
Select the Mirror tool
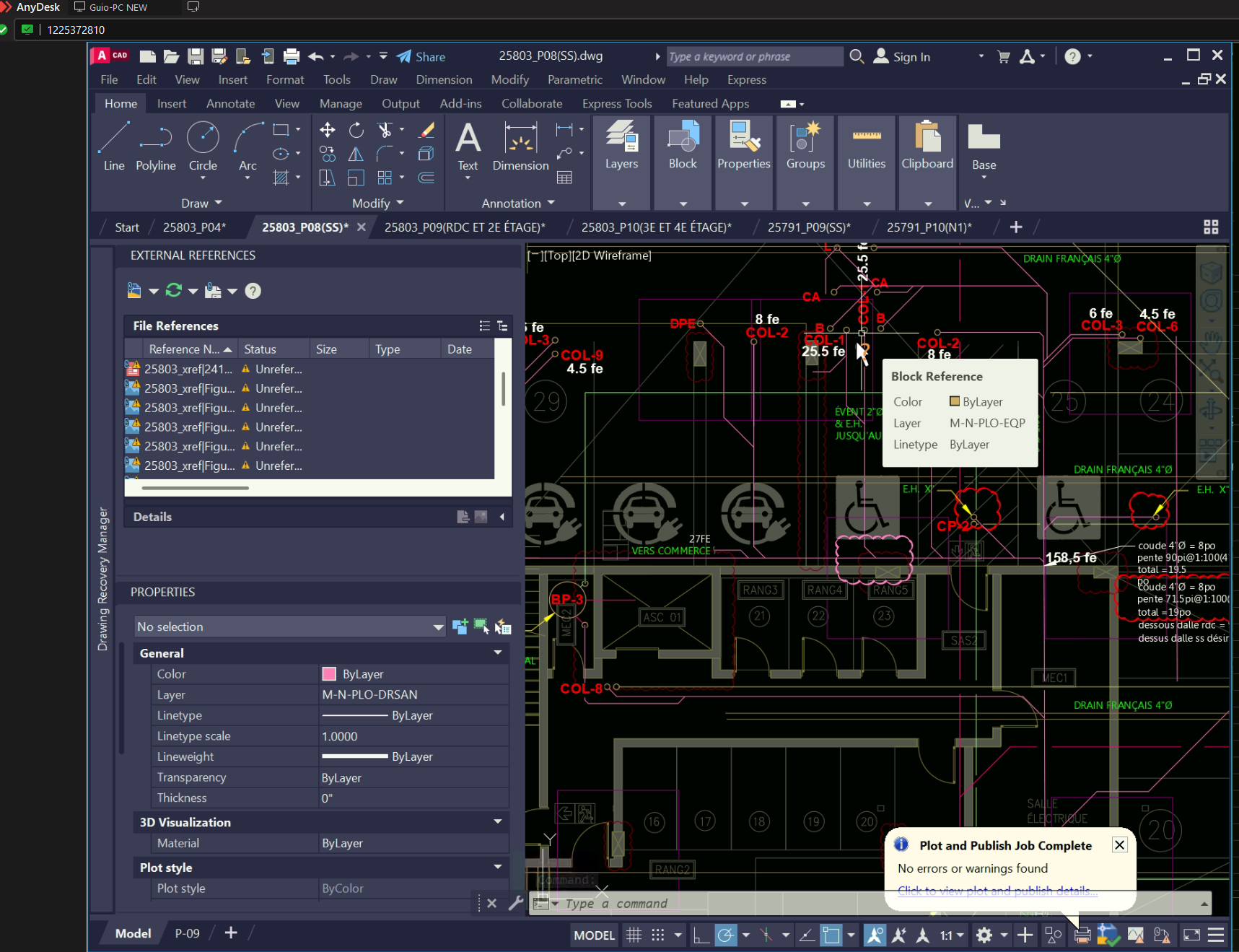click(356, 154)
